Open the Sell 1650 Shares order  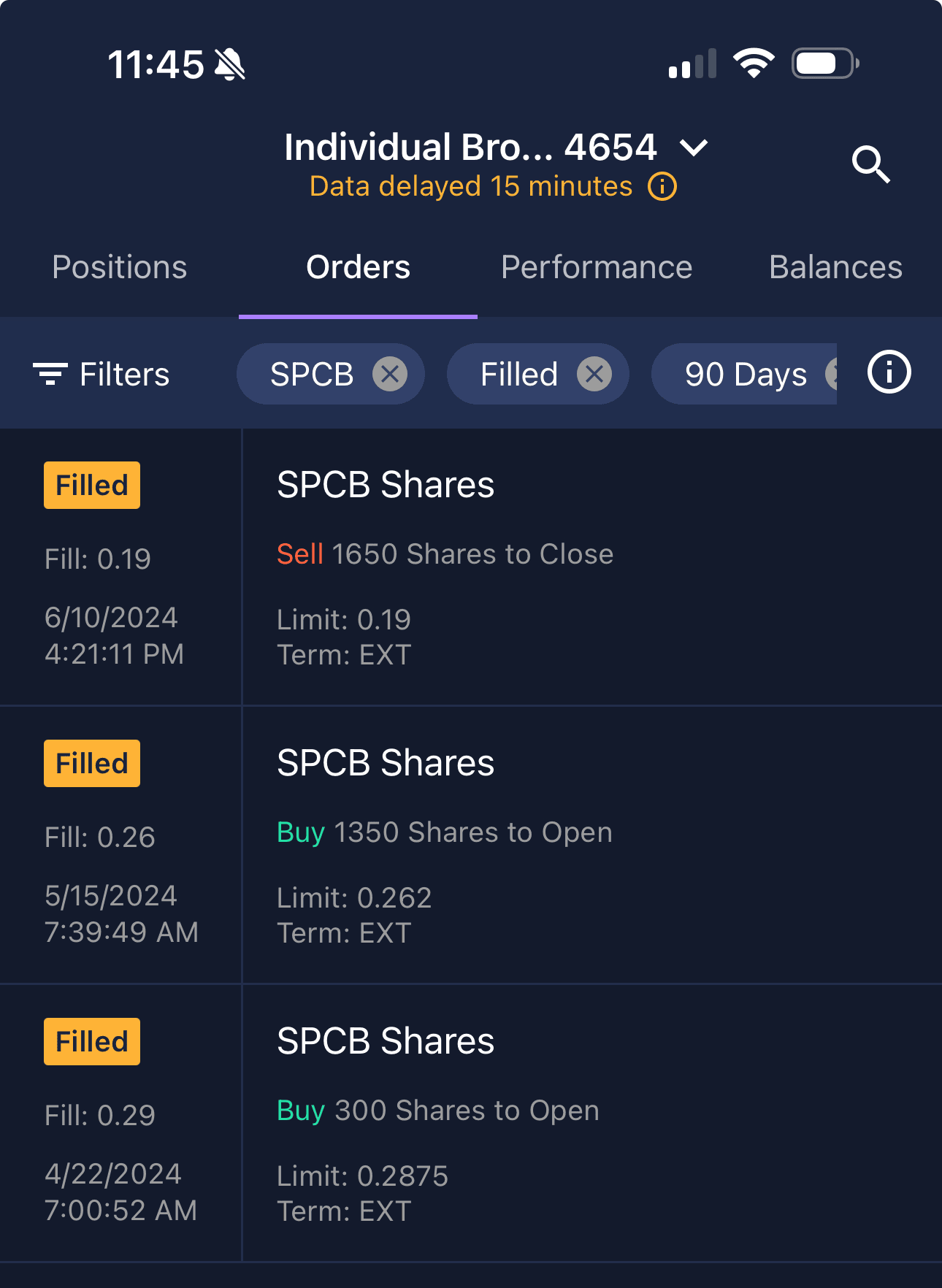[x=445, y=554]
